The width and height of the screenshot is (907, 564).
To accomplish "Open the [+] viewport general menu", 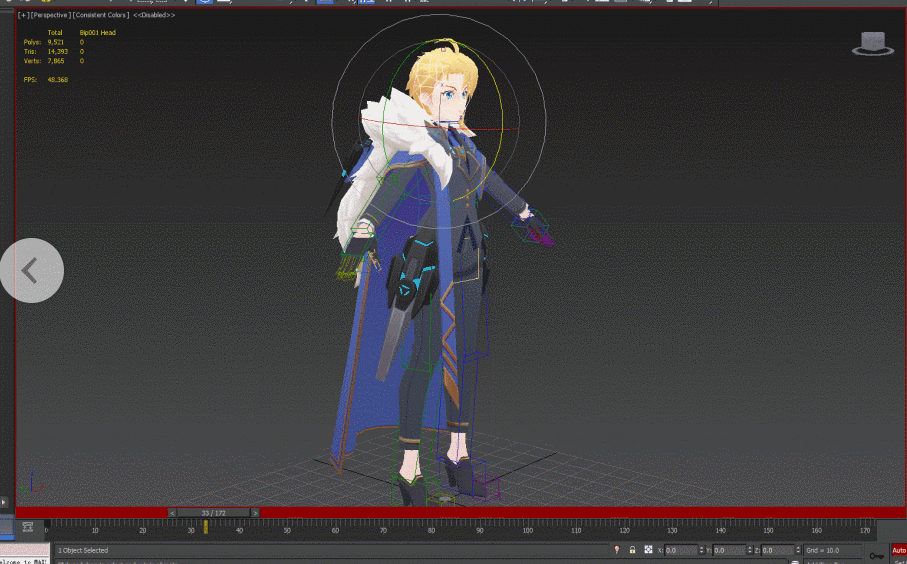I will tap(23, 16).
